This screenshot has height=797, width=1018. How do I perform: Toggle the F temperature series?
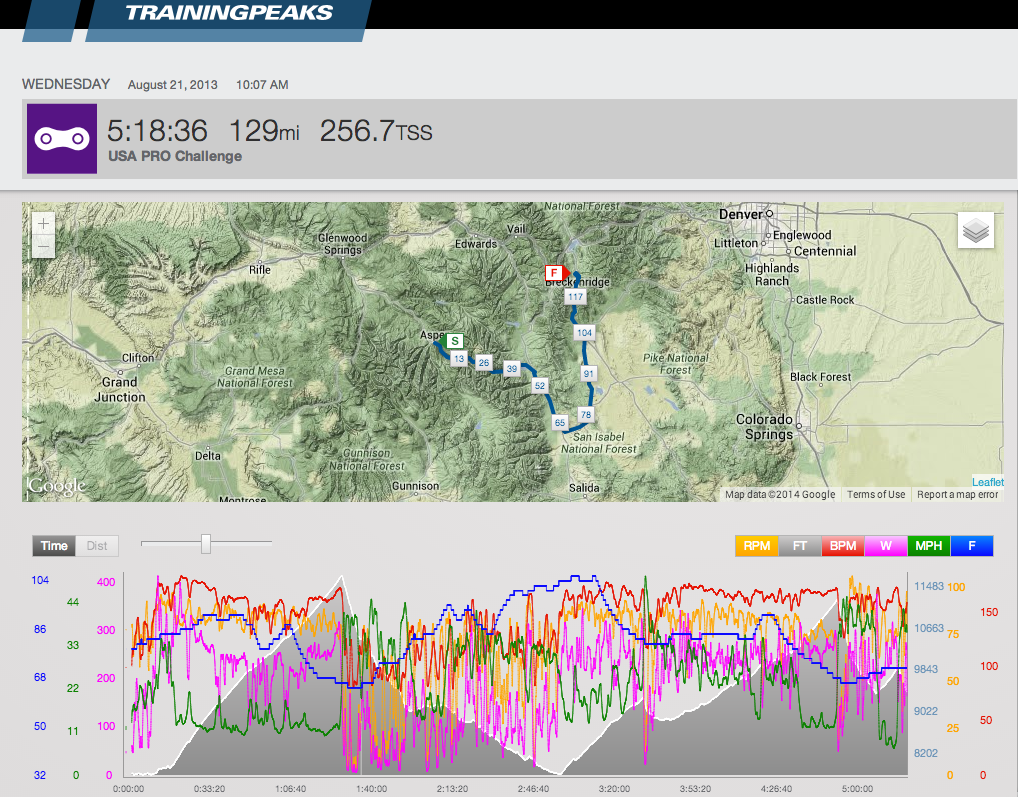(972, 546)
